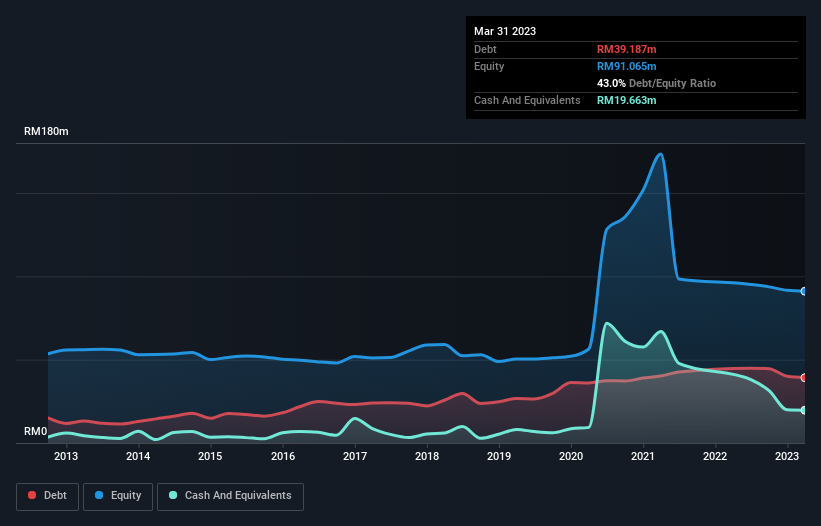Image resolution: width=821 pixels, height=526 pixels.
Task: Click the RM91.065m equity value
Action: tap(626, 66)
